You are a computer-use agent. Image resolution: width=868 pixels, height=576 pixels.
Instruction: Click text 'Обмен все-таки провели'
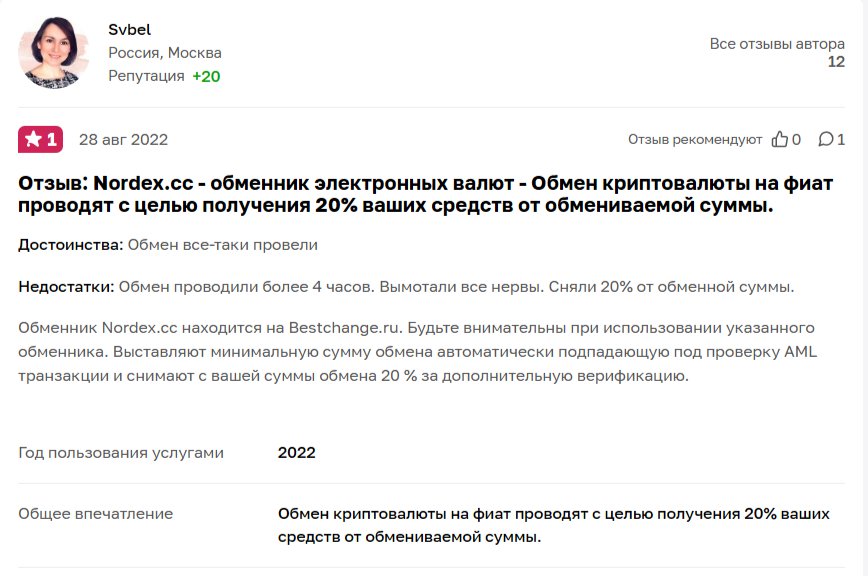point(223,245)
